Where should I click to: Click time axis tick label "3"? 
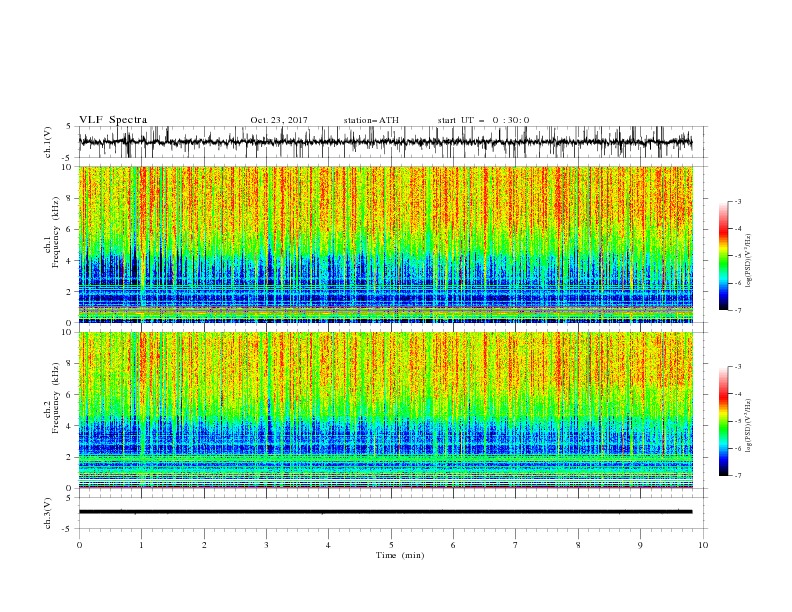[x=266, y=545]
